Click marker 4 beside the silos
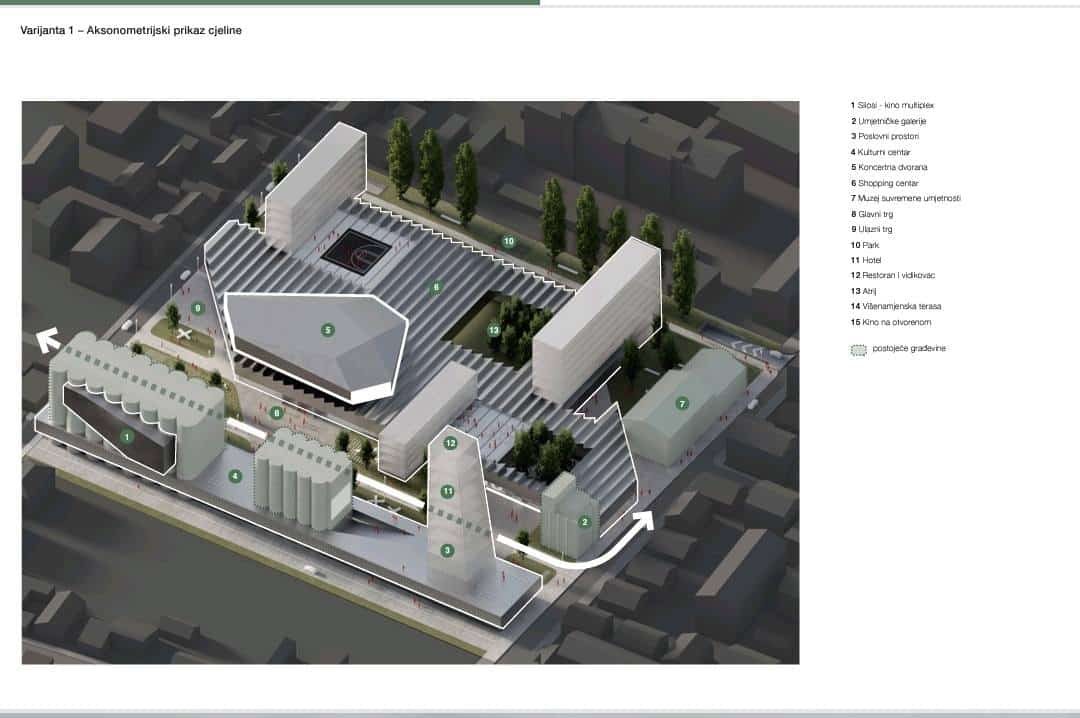 point(235,477)
